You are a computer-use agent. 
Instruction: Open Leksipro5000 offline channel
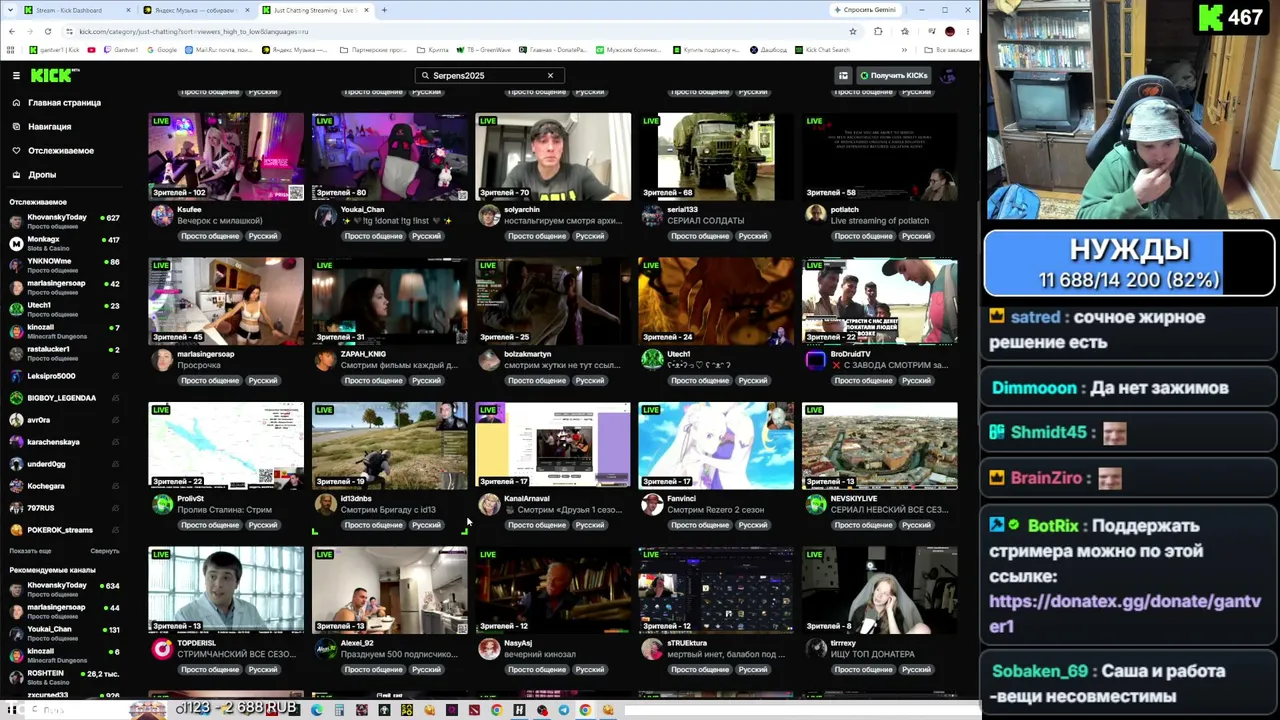point(64,376)
